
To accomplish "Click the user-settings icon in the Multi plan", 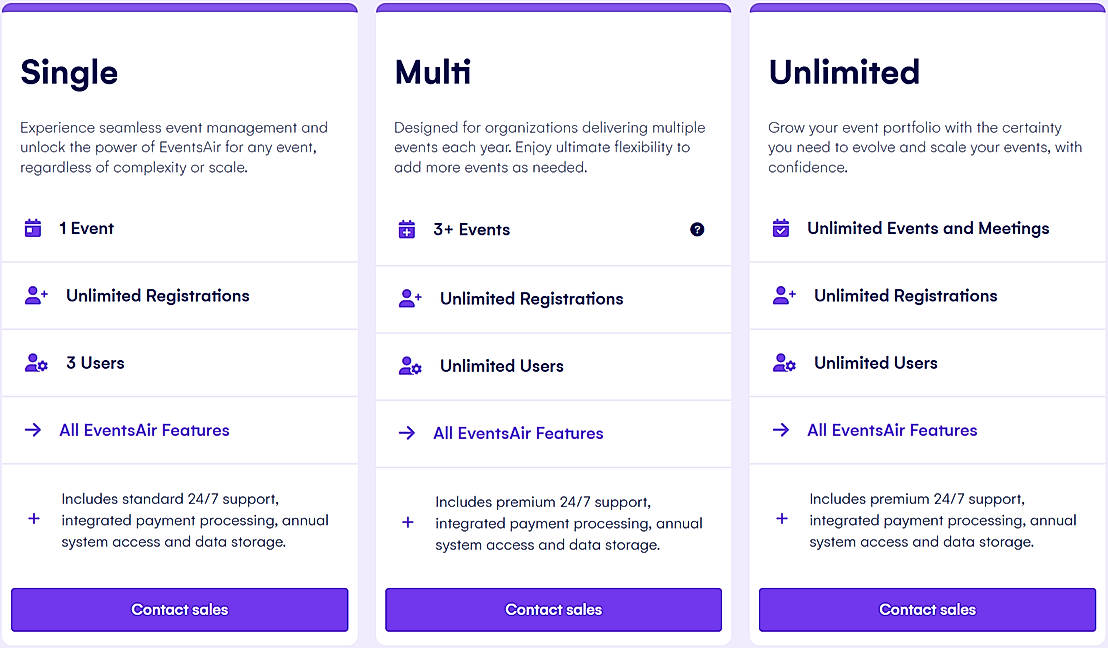I will 410,366.
